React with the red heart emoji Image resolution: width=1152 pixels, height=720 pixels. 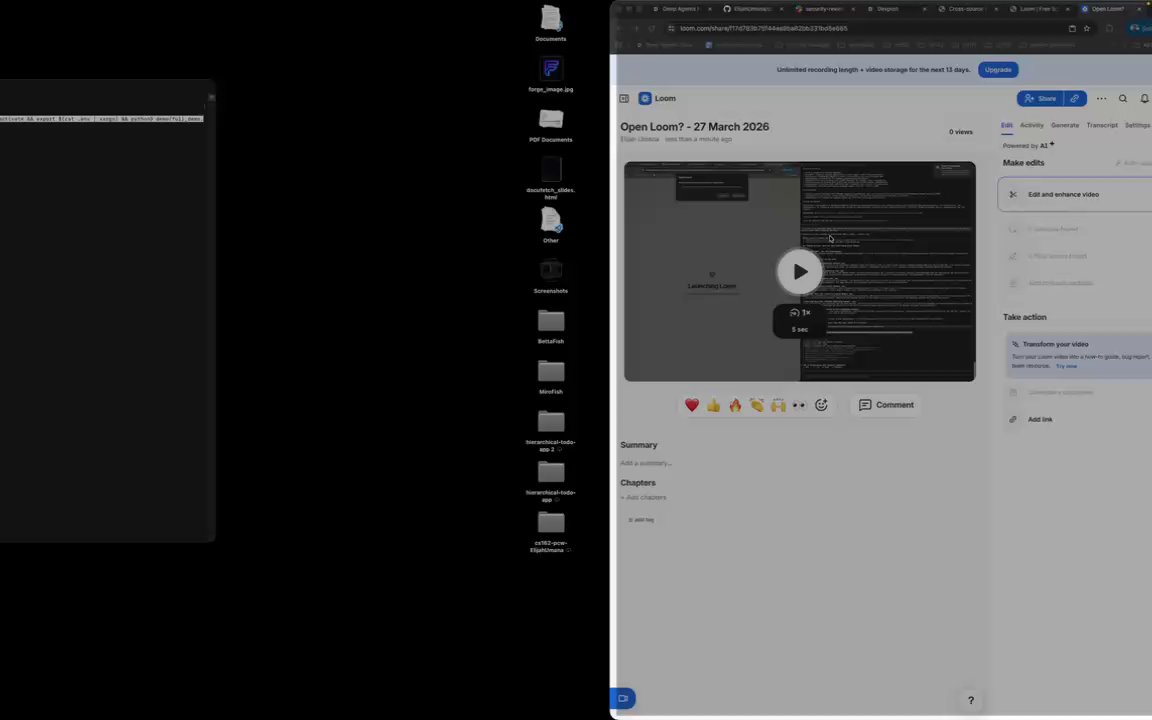pos(691,405)
